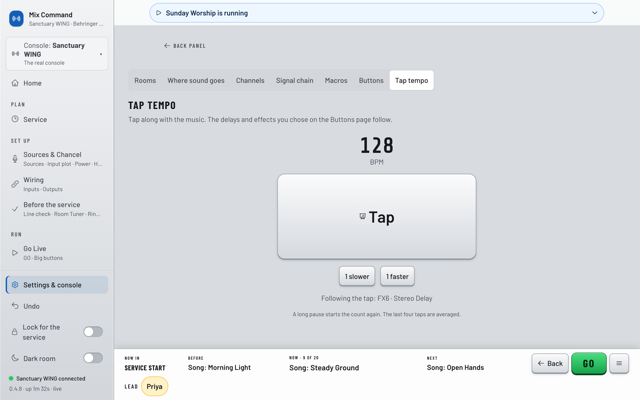Click the Mix Command app logo

point(16,19)
